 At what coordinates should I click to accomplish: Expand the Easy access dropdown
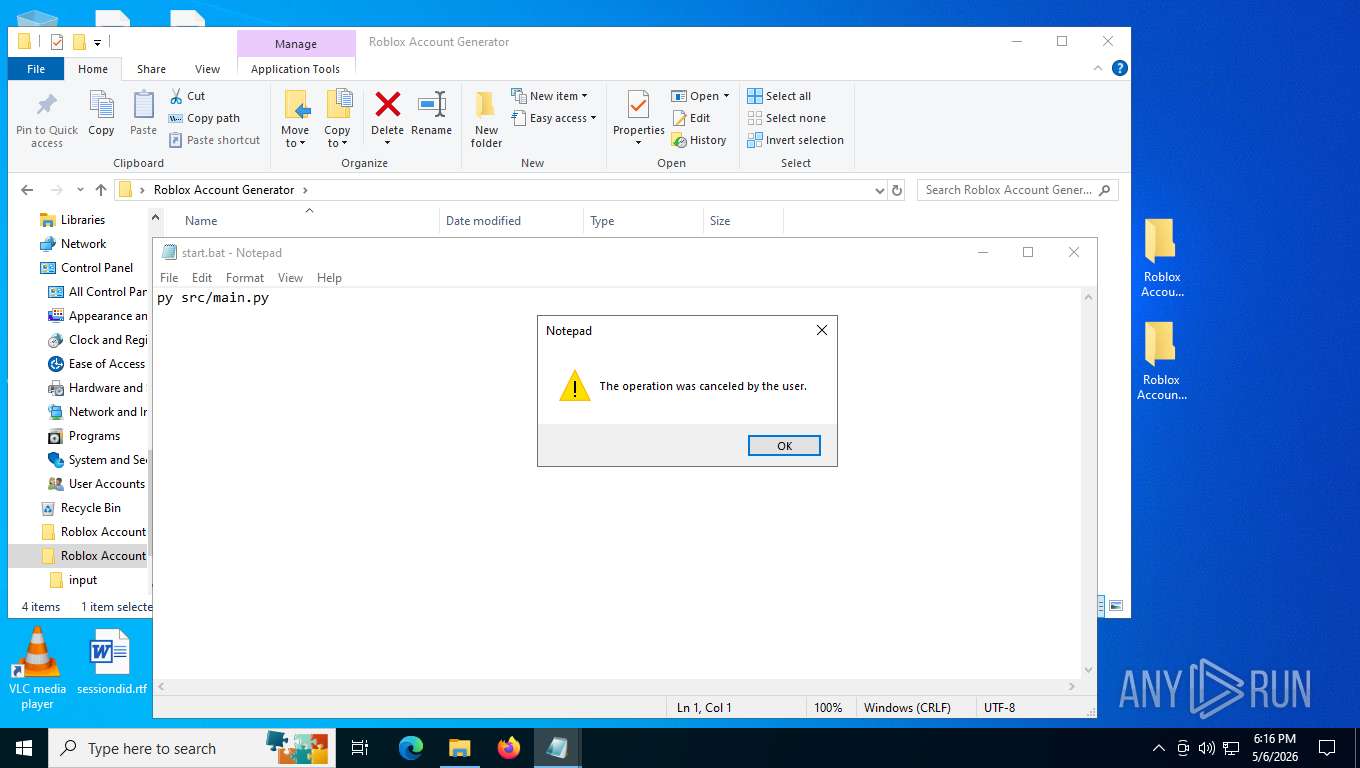(x=553, y=118)
